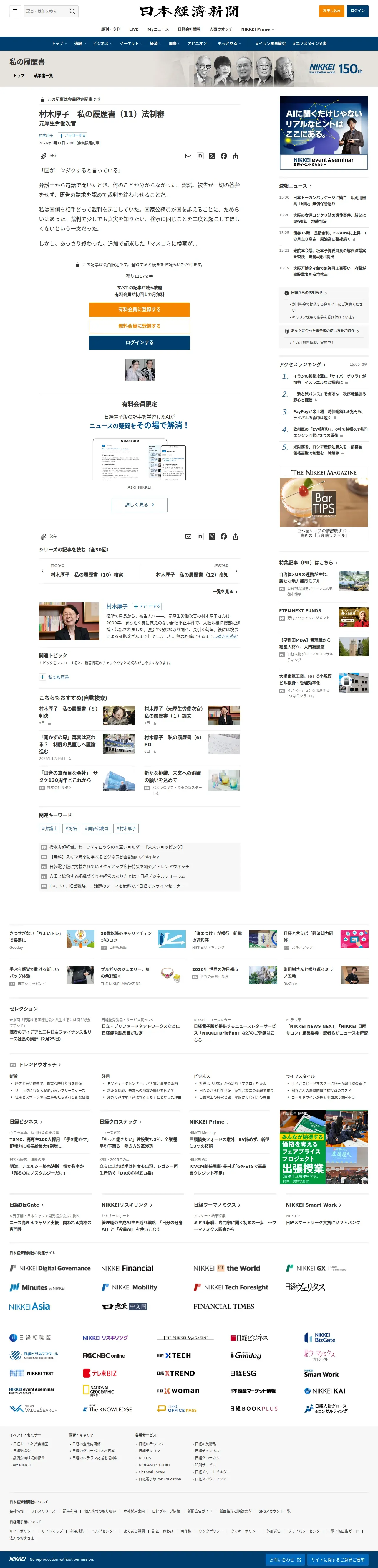Select the #弁護士 keyword tag
Image resolution: width=378 pixels, height=1568 pixels.
tap(49, 829)
